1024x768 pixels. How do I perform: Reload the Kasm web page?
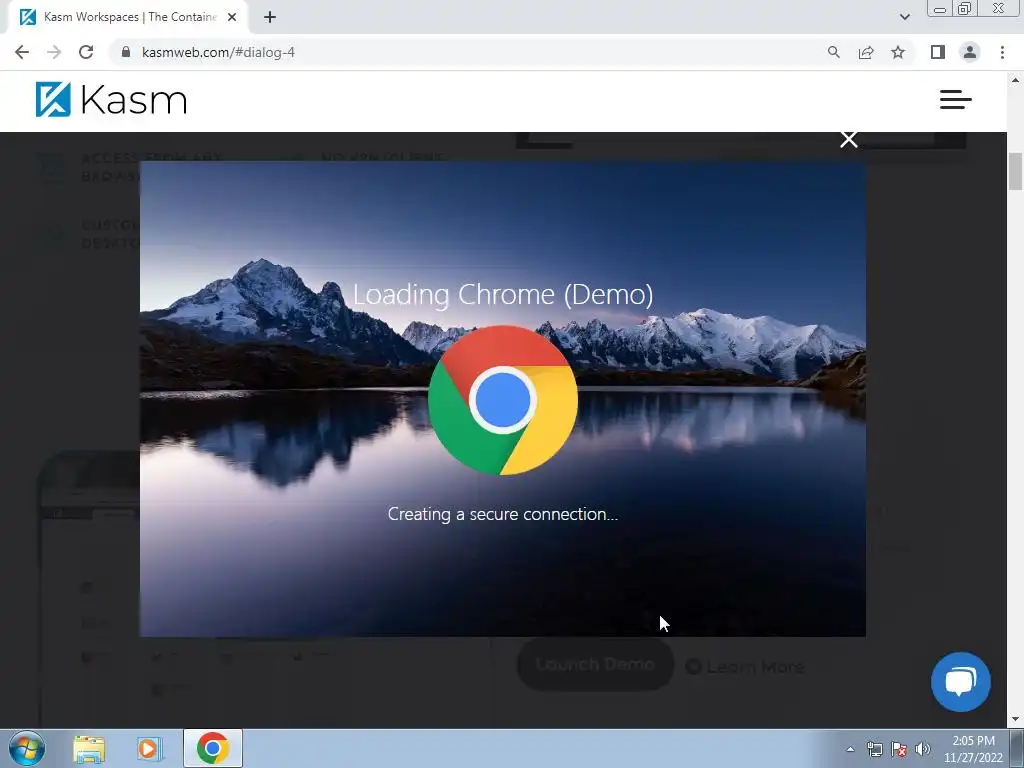coord(86,52)
